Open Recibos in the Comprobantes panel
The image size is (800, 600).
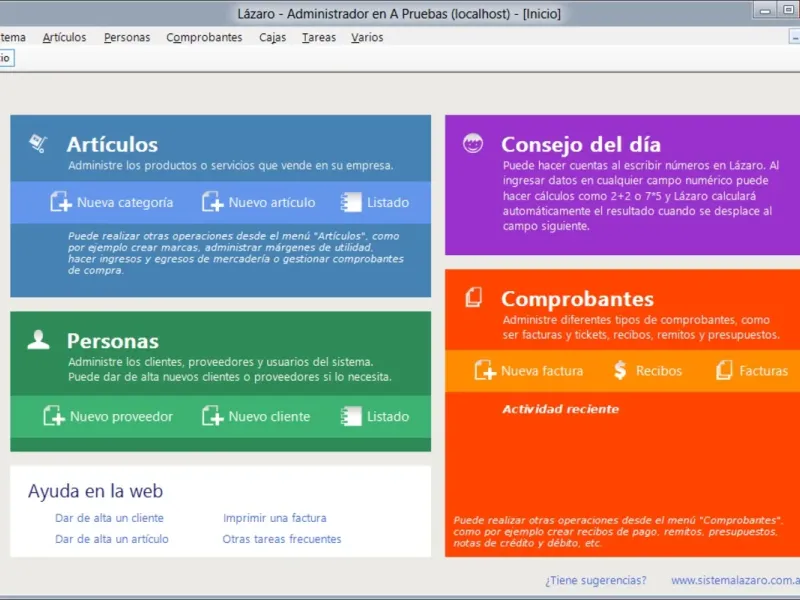(x=659, y=371)
